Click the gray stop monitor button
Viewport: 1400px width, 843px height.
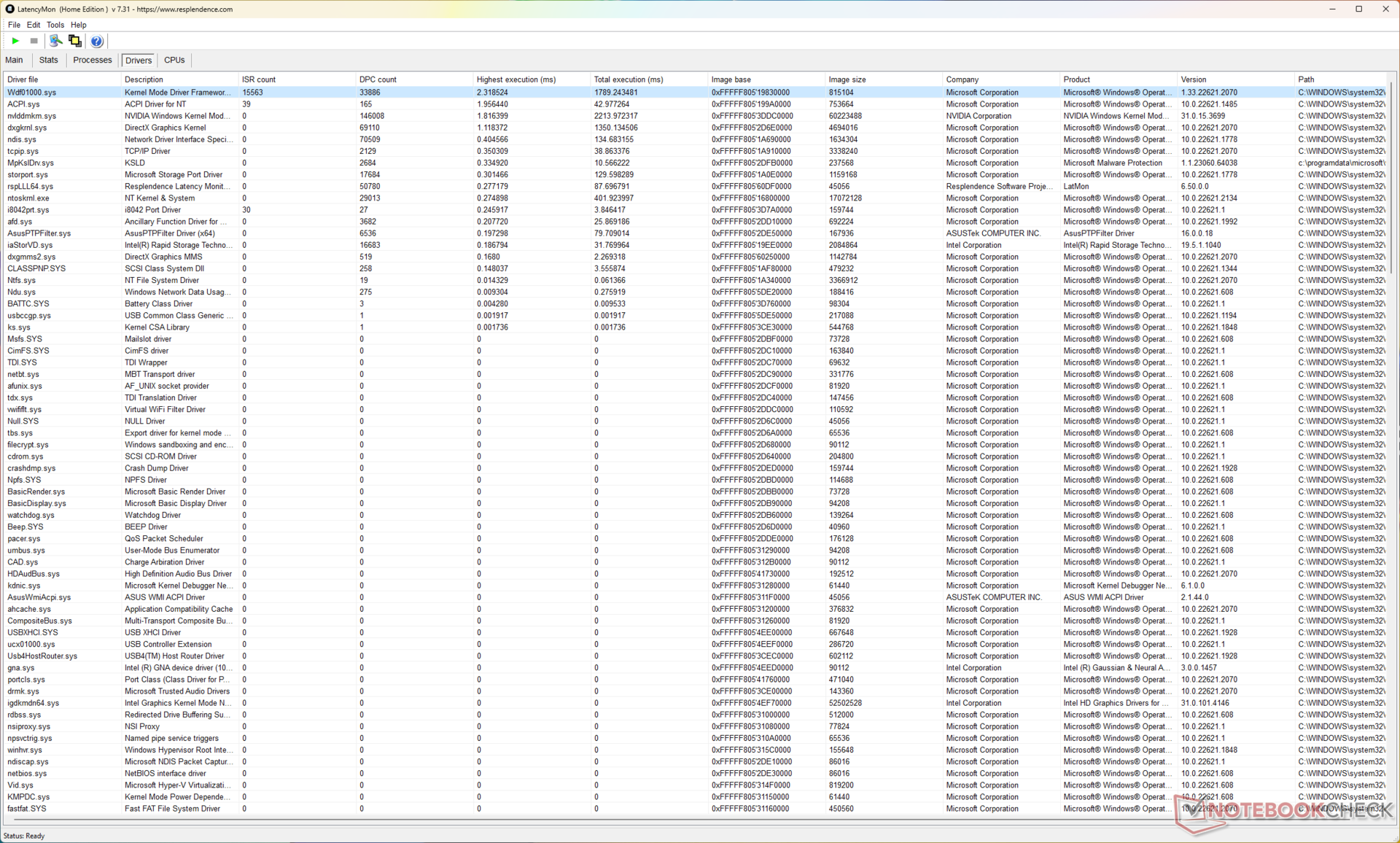tap(34, 41)
